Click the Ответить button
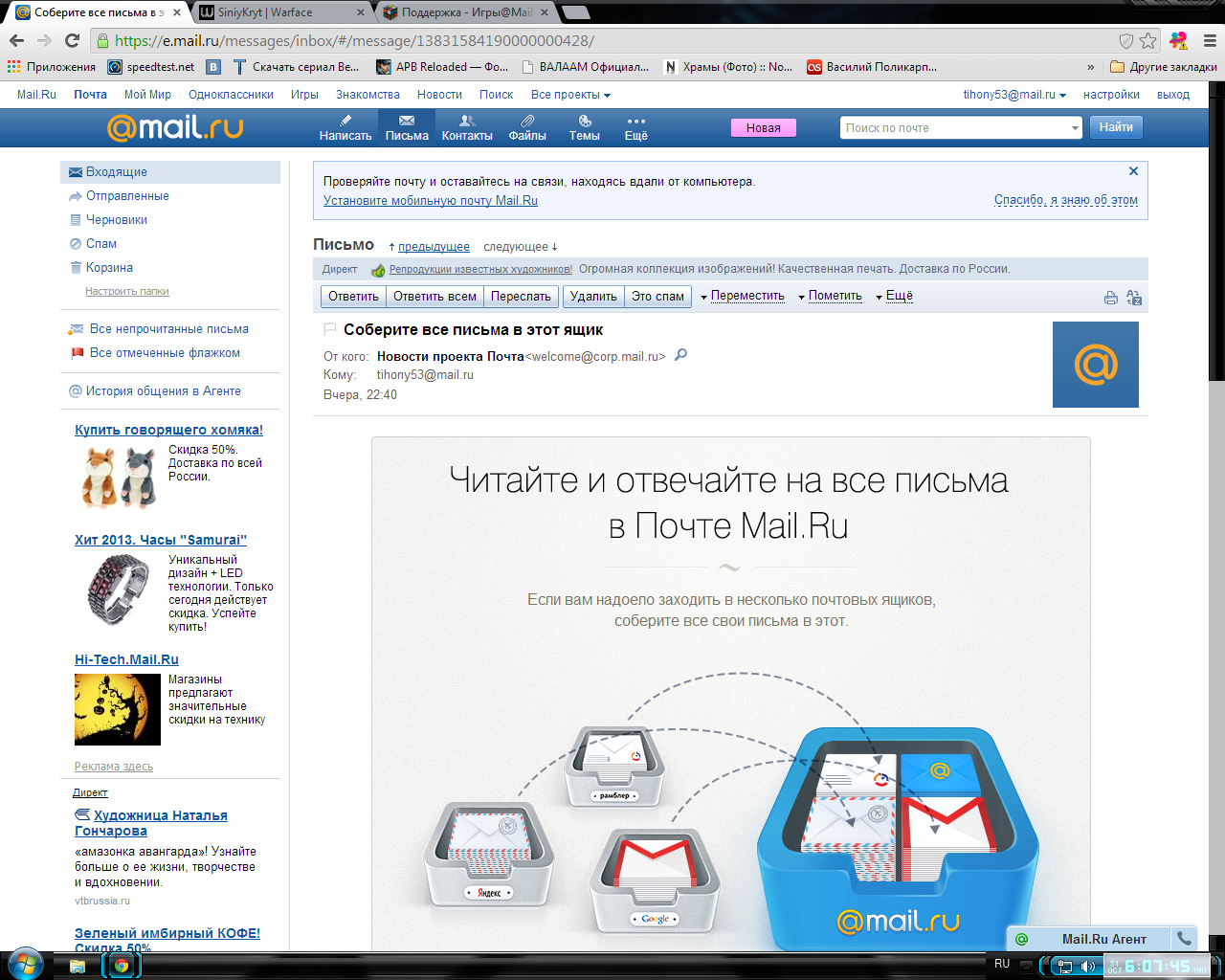This screenshot has width=1225, height=980. coord(353,297)
